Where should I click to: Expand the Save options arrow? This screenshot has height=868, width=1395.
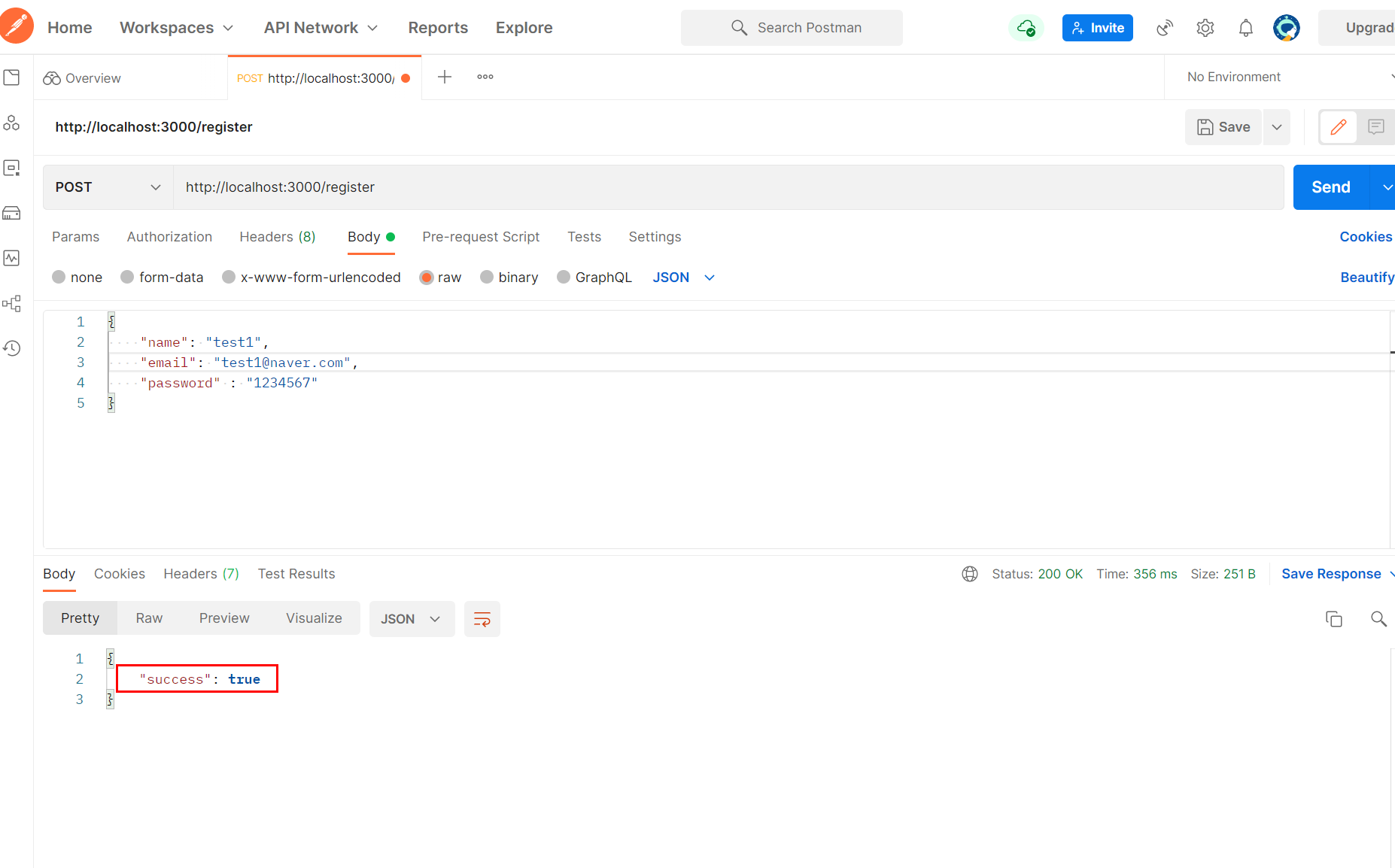1277,127
